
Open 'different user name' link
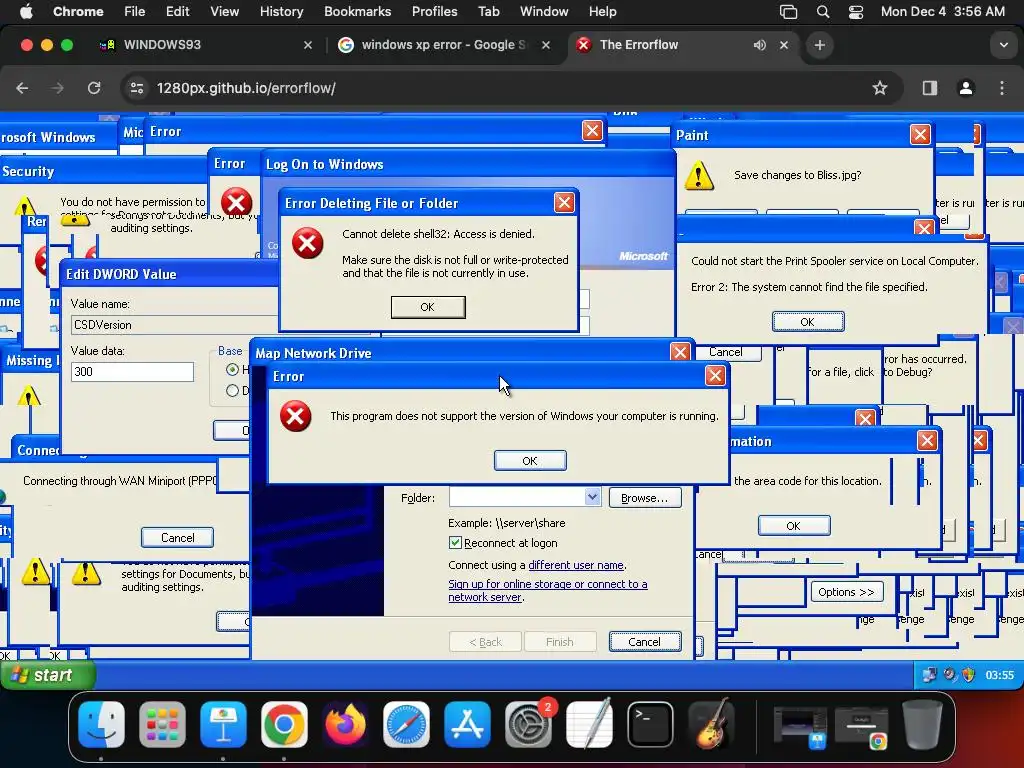pyautogui.click(x=575, y=565)
